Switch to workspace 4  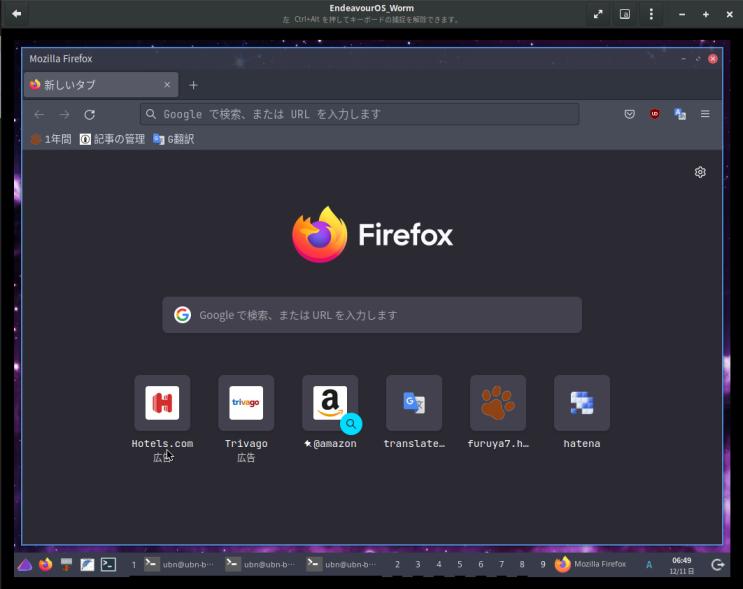point(439,564)
